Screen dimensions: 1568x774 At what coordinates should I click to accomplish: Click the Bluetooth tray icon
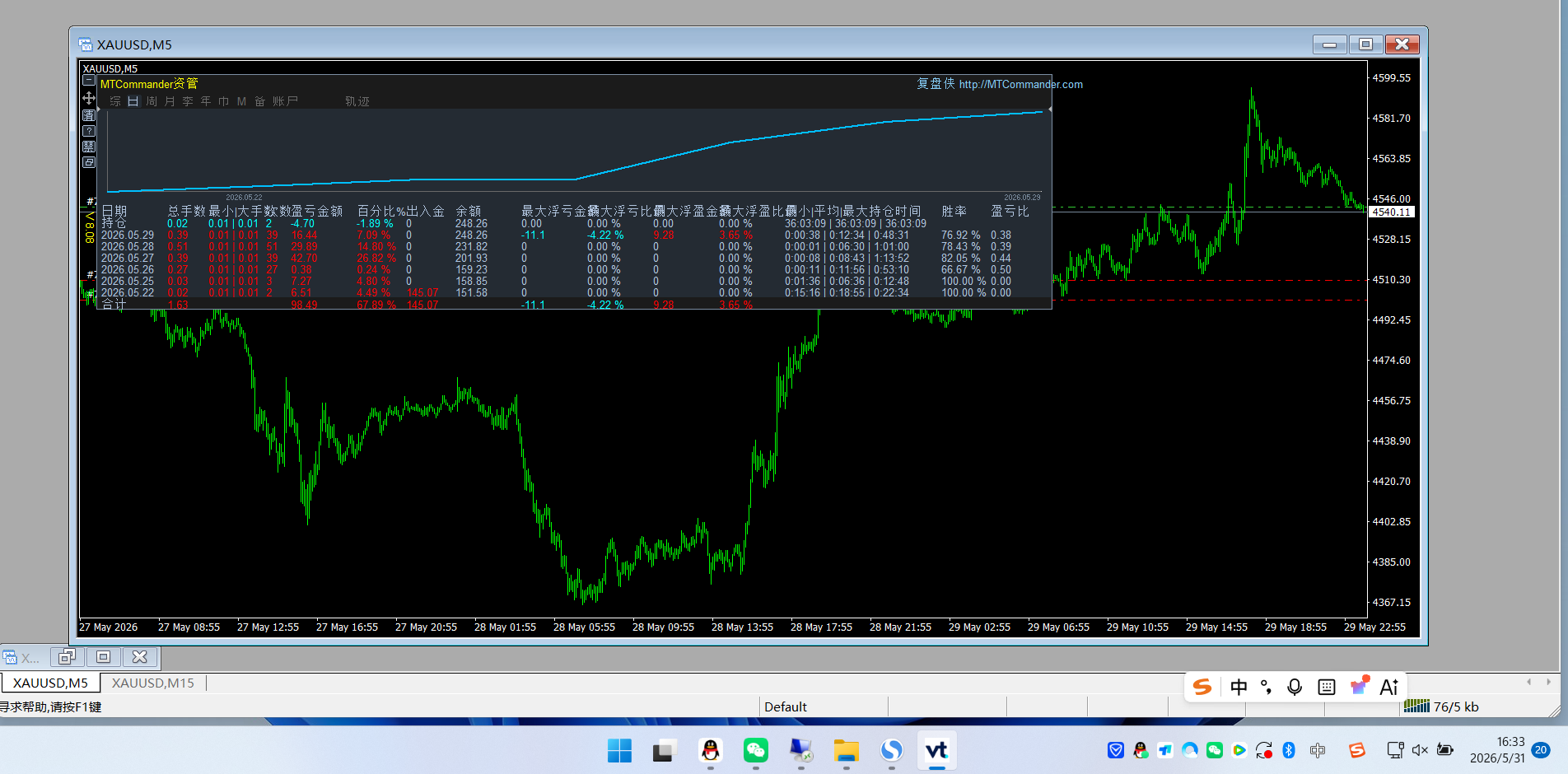click(x=1289, y=750)
